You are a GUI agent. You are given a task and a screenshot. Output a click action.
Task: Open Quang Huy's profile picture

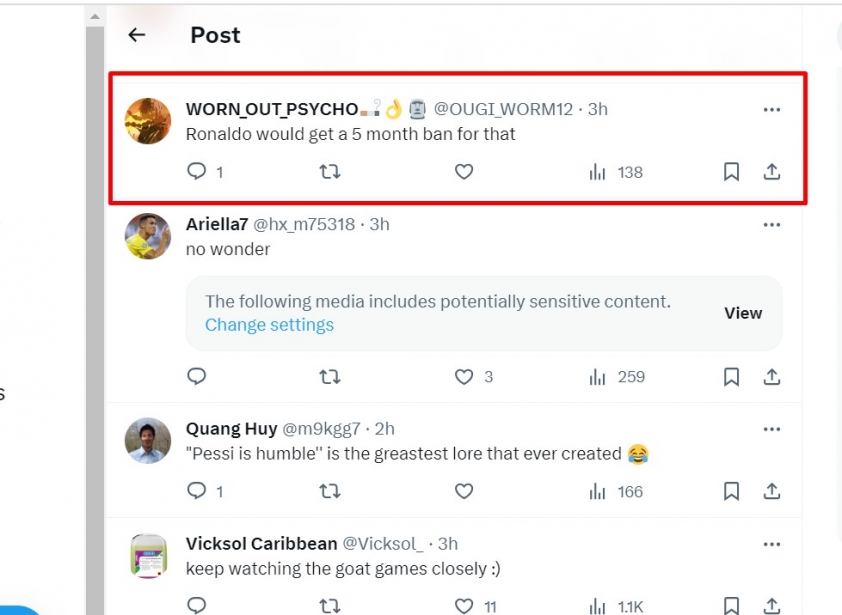pos(148,440)
